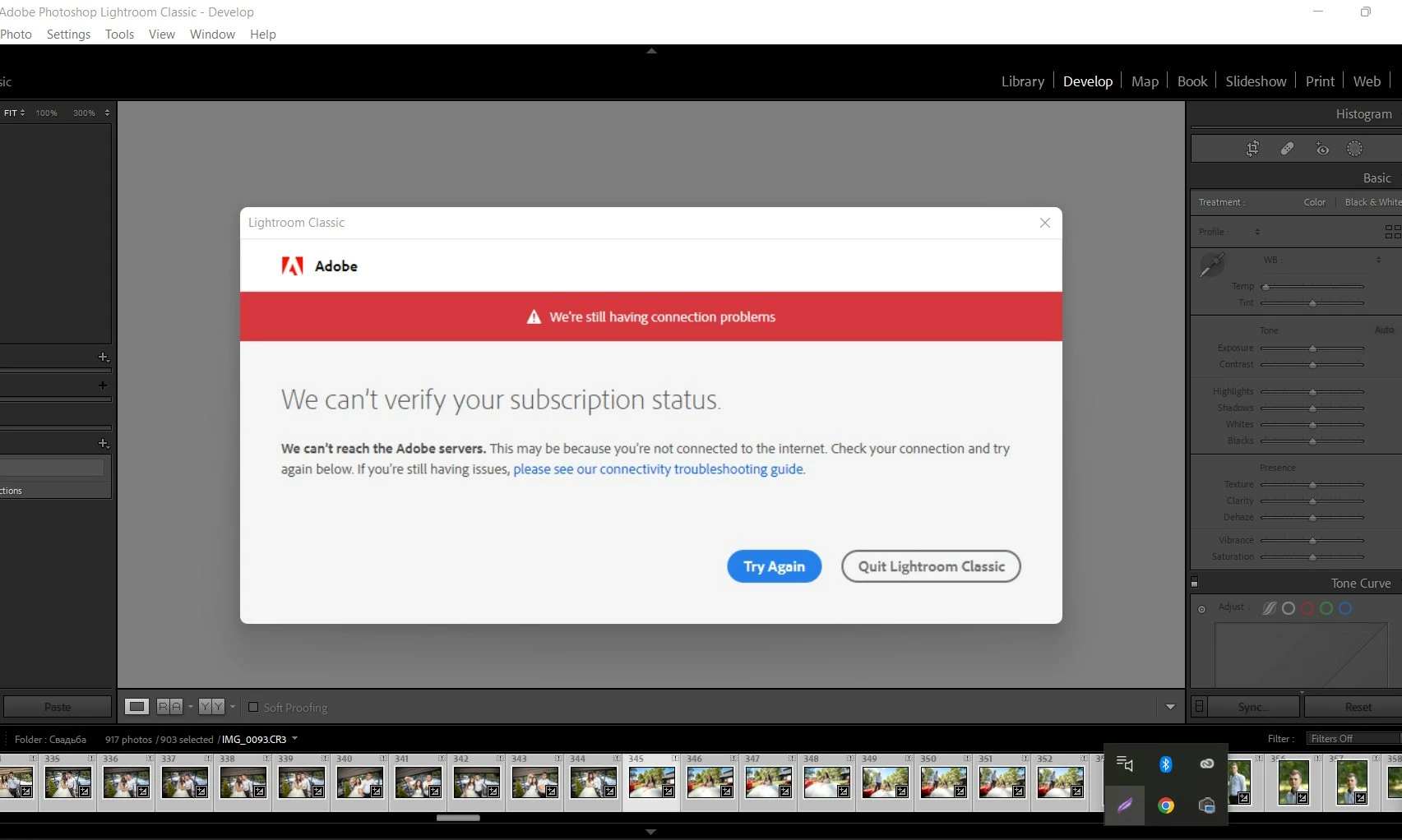Open the Settings menu
1402x840 pixels.
click(68, 35)
